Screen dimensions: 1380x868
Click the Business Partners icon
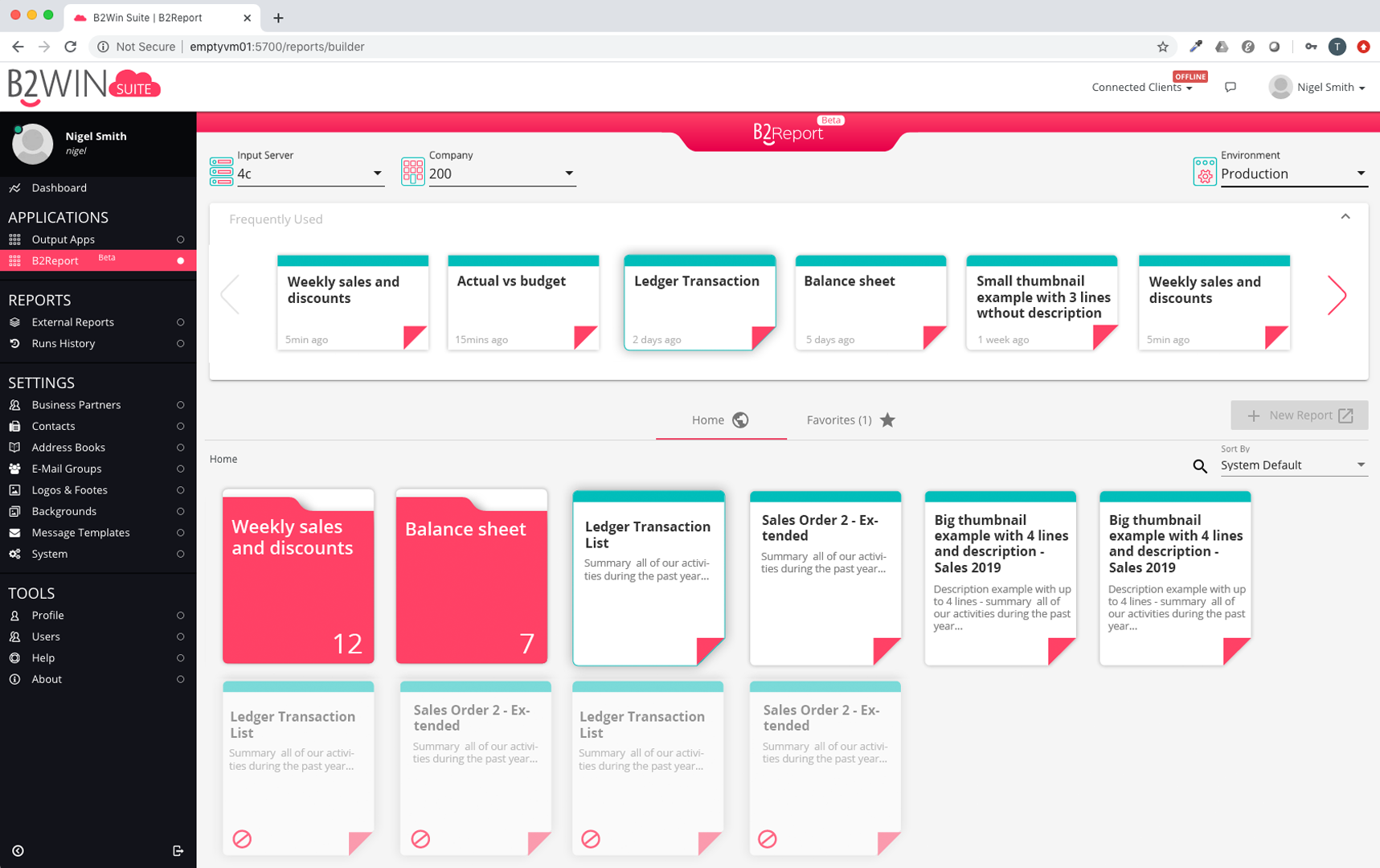point(14,405)
